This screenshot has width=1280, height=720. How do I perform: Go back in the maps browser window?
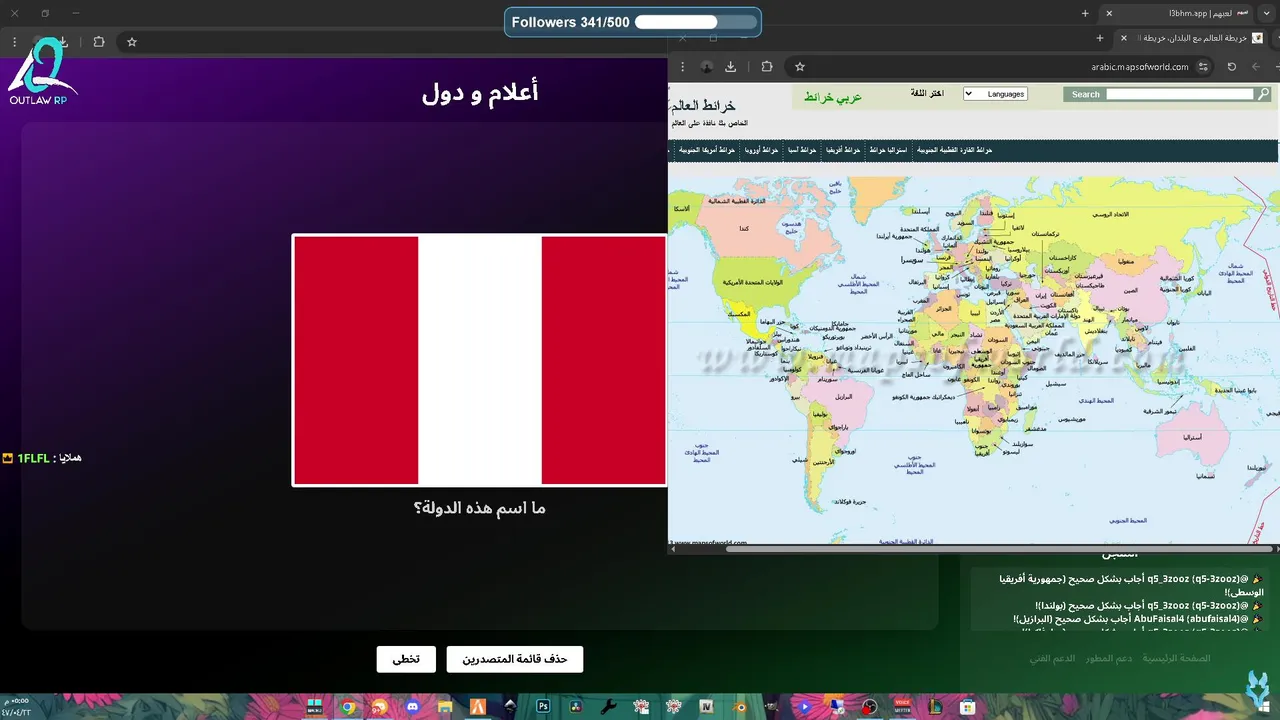pyautogui.click(x=1256, y=67)
